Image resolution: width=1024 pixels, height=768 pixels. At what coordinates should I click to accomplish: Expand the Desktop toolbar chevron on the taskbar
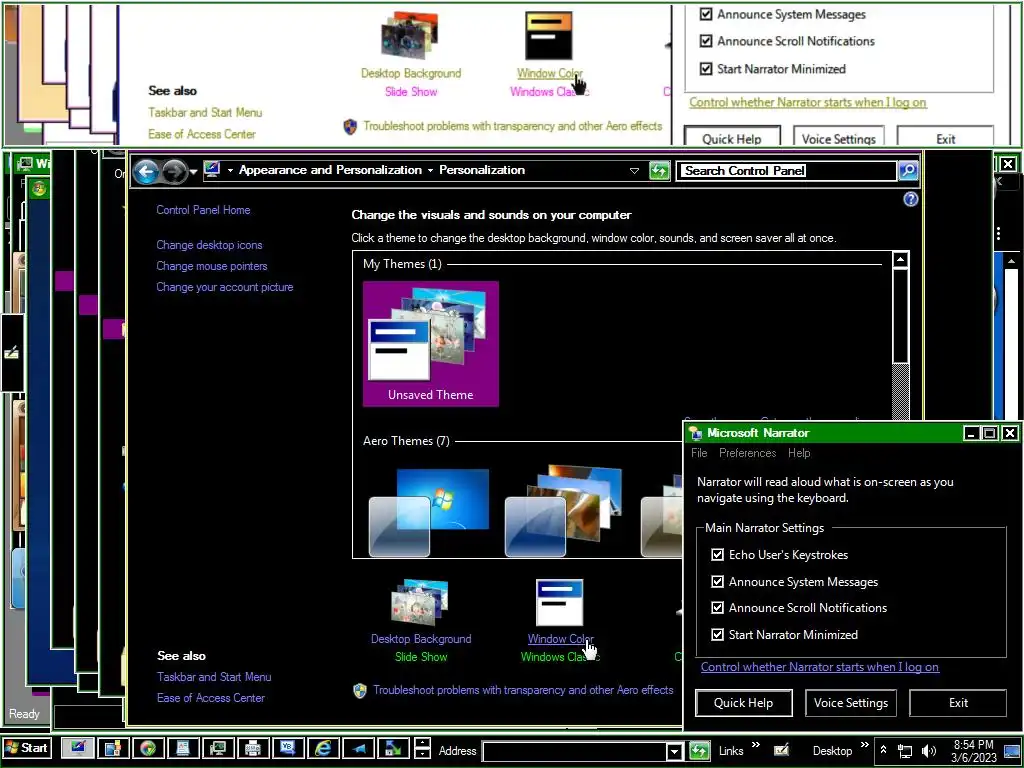coord(864,744)
